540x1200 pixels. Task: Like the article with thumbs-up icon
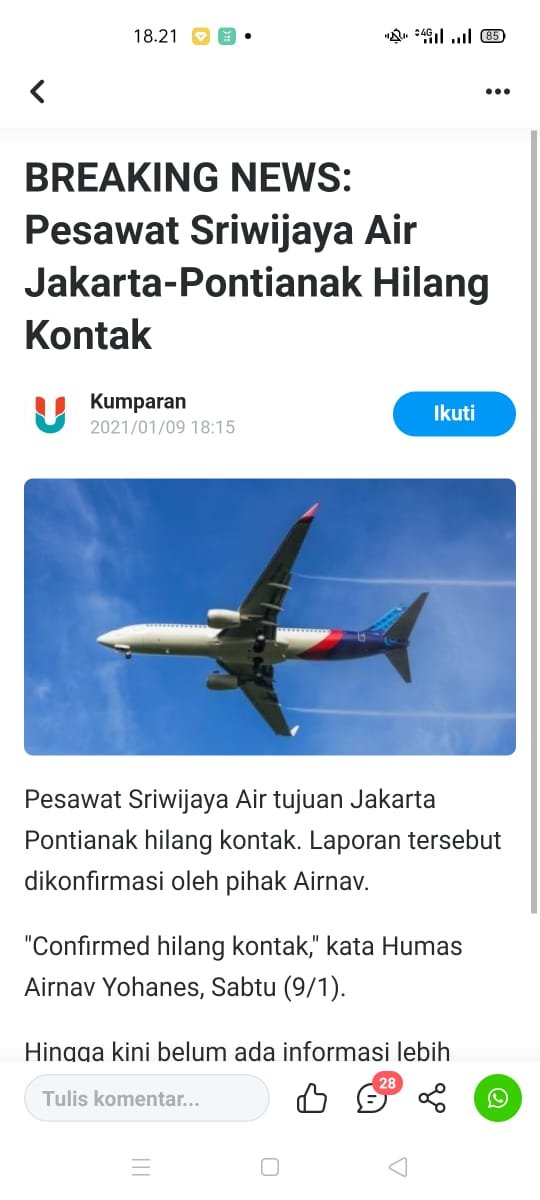(x=312, y=1099)
